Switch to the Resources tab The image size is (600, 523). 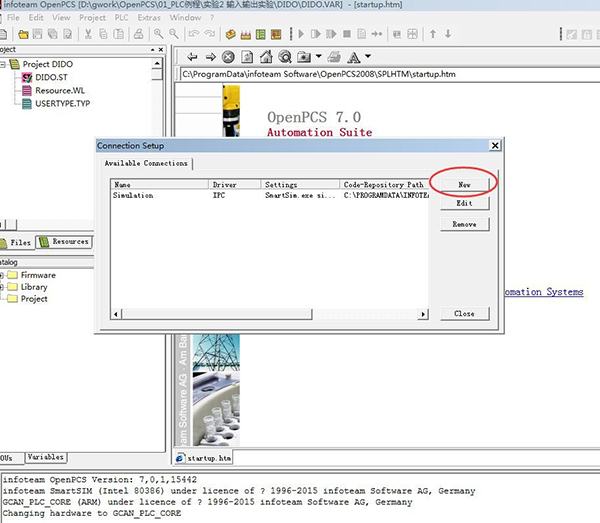click(64, 241)
